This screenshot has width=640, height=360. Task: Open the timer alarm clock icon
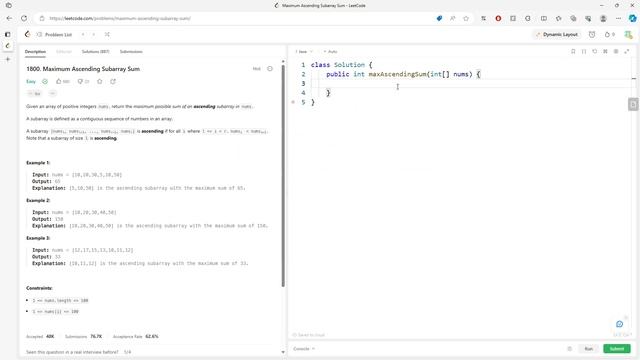point(592,35)
